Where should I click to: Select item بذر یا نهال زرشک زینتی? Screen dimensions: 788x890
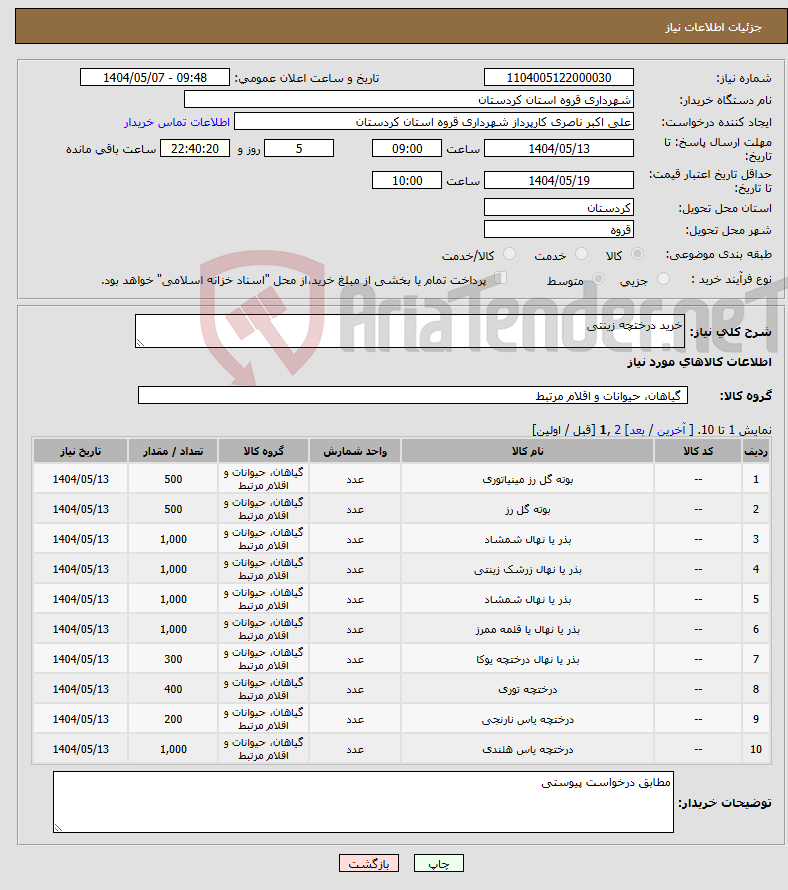[x=527, y=569]
